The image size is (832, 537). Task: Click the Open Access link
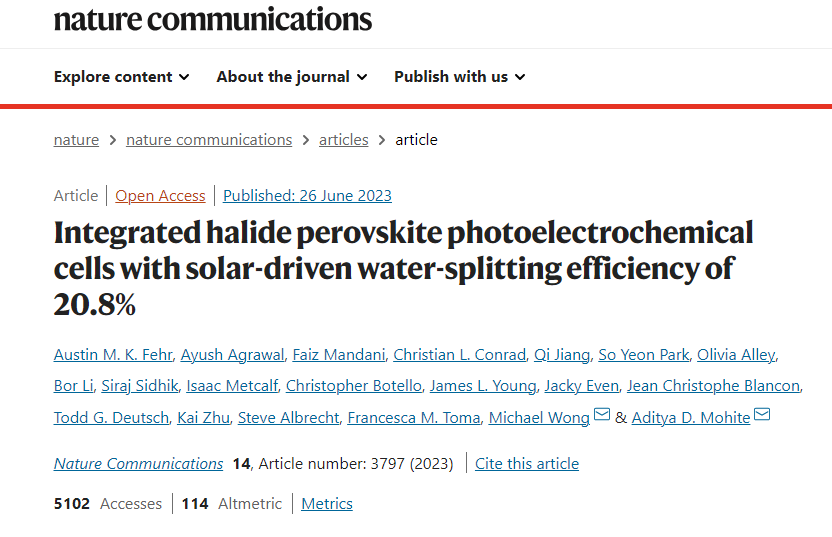tap(160, 196)
